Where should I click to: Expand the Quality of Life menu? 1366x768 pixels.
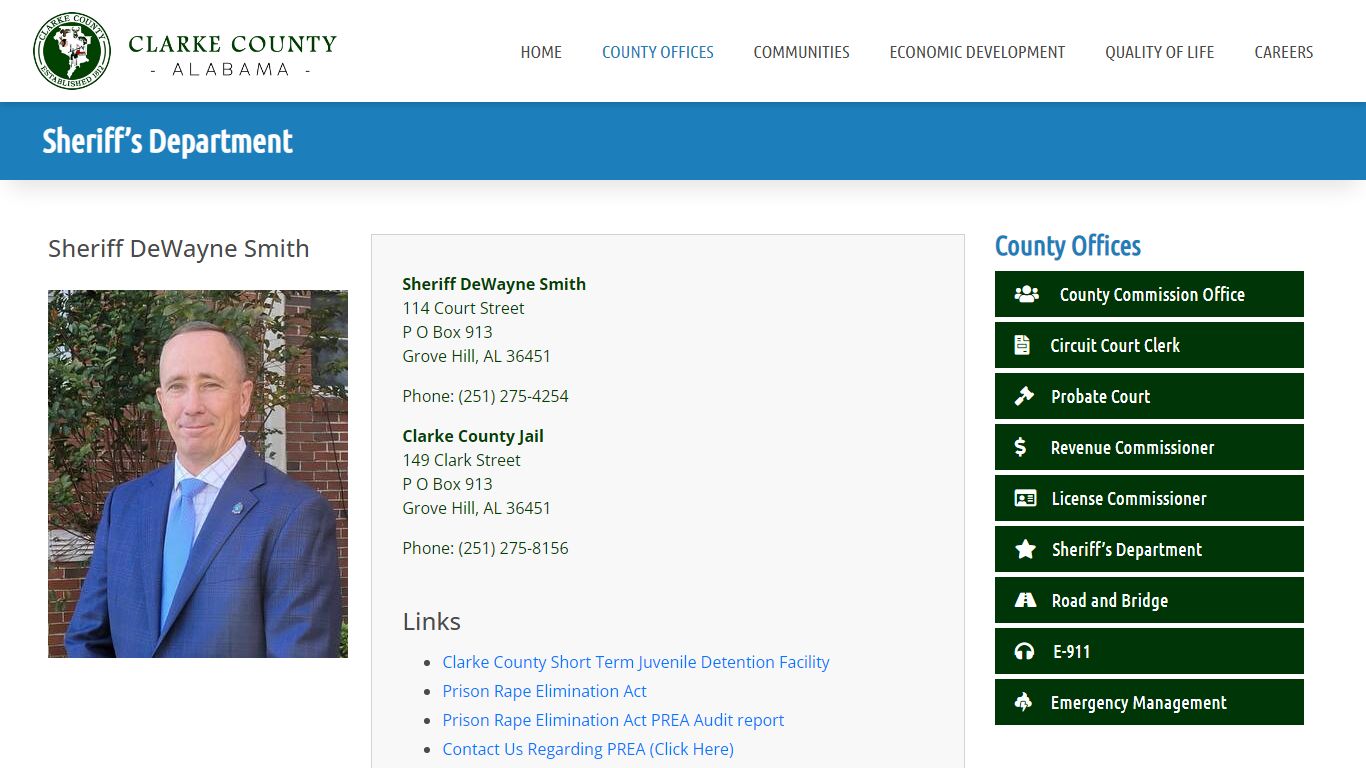1159,52
